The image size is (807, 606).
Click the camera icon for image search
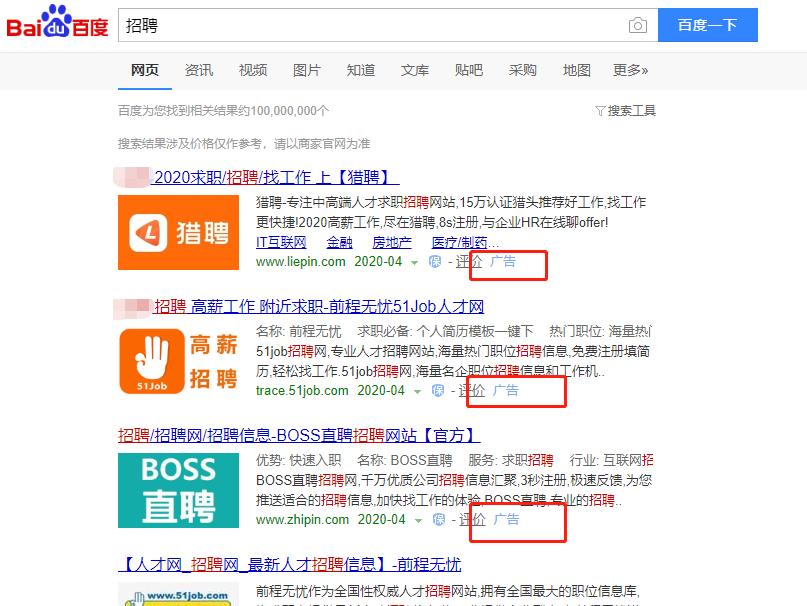tap(638, 25)
